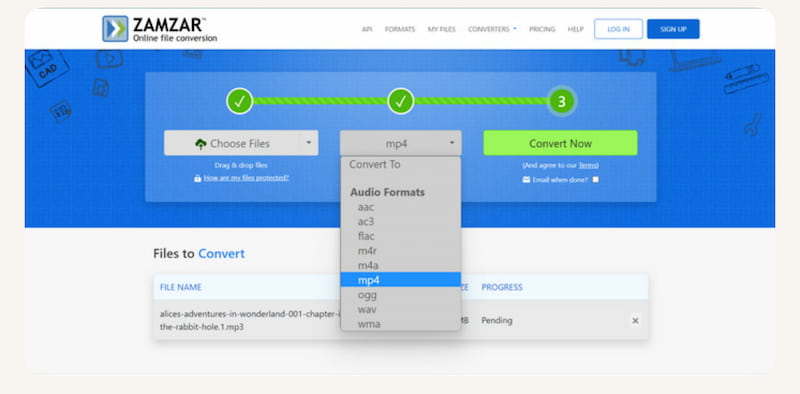Remove the pending mp3 file with X

click(635, 321)
